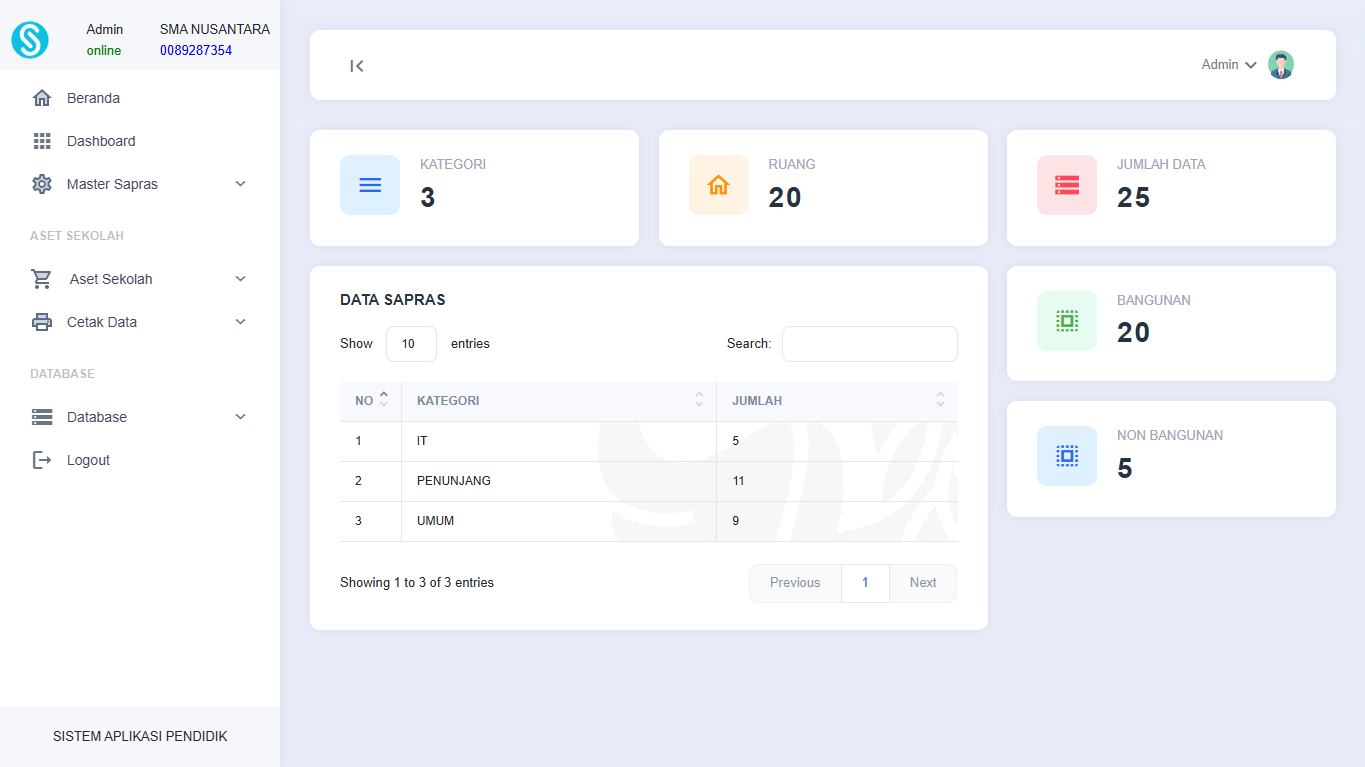Click the red Jumlah Data icon
The image size is (1365, 767).
pyautogui.click(x=1067, y=185)
